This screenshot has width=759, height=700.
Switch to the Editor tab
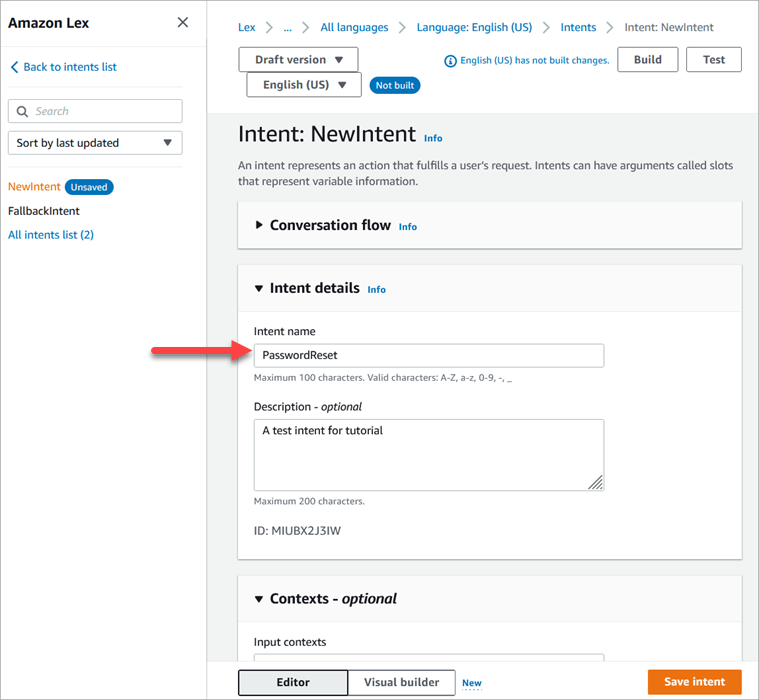click(292, 682)
